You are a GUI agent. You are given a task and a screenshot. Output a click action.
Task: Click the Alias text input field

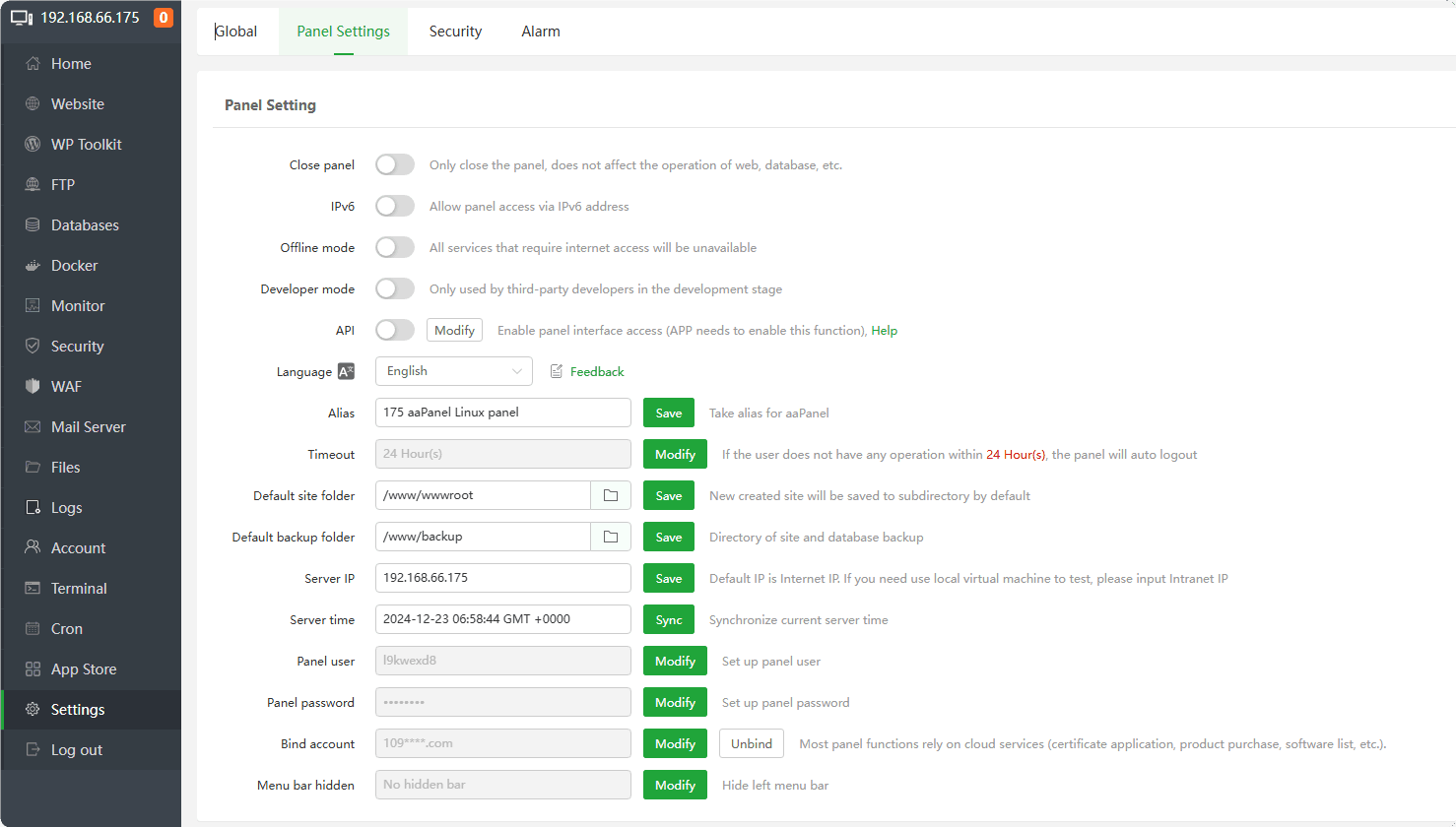point(502,413)
